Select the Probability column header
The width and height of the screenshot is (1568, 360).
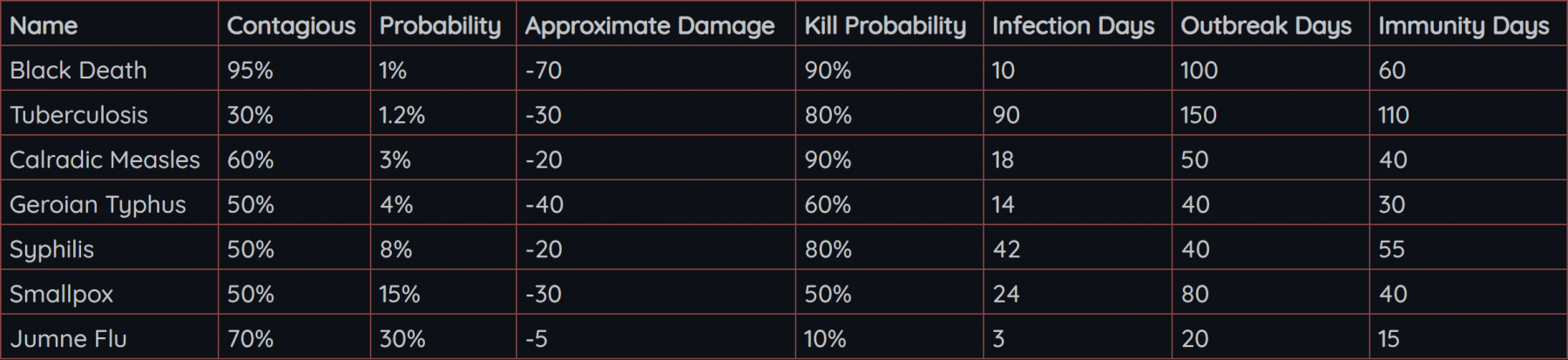[440, 26]
